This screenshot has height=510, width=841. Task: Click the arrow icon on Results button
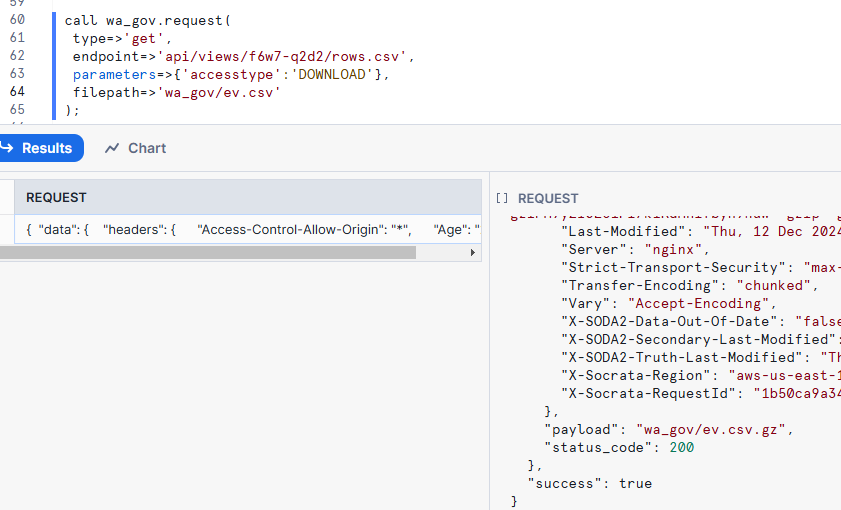click(x=5, y=148)
